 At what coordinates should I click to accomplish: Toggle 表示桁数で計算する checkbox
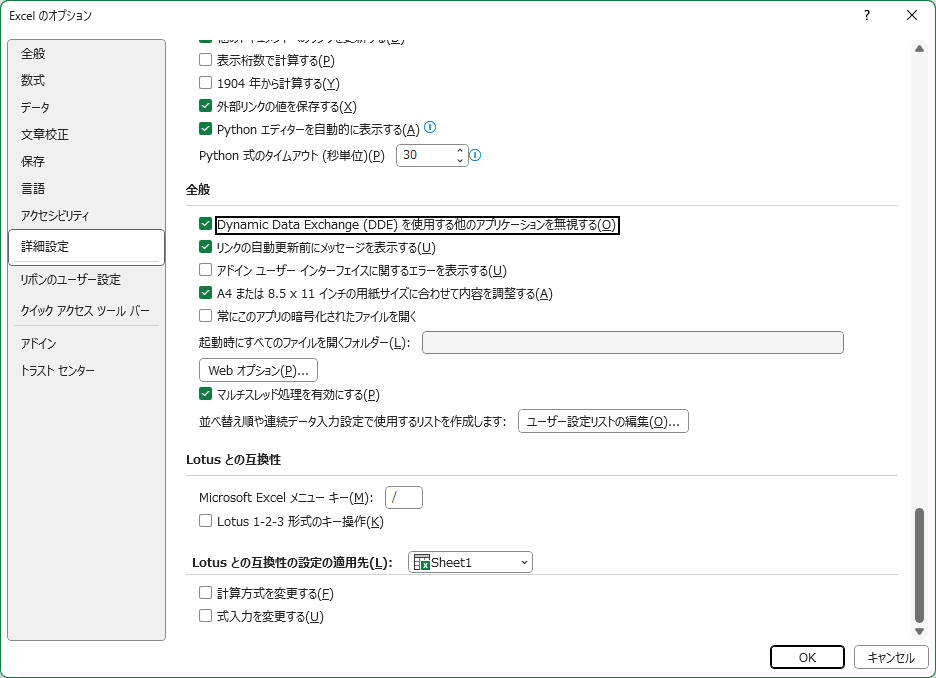(x=205, y=60)
